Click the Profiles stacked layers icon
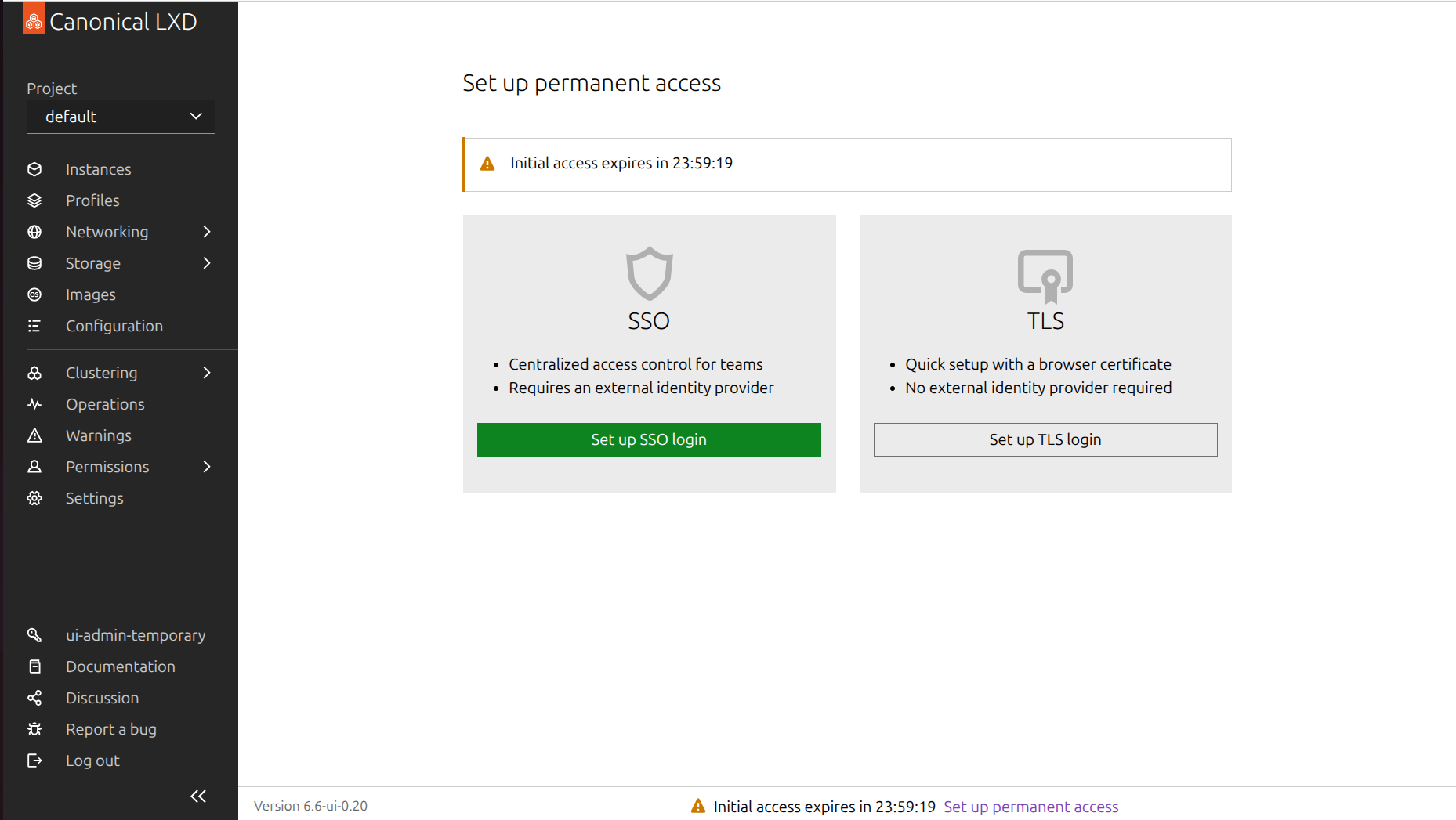 click(x=34, y=200)
